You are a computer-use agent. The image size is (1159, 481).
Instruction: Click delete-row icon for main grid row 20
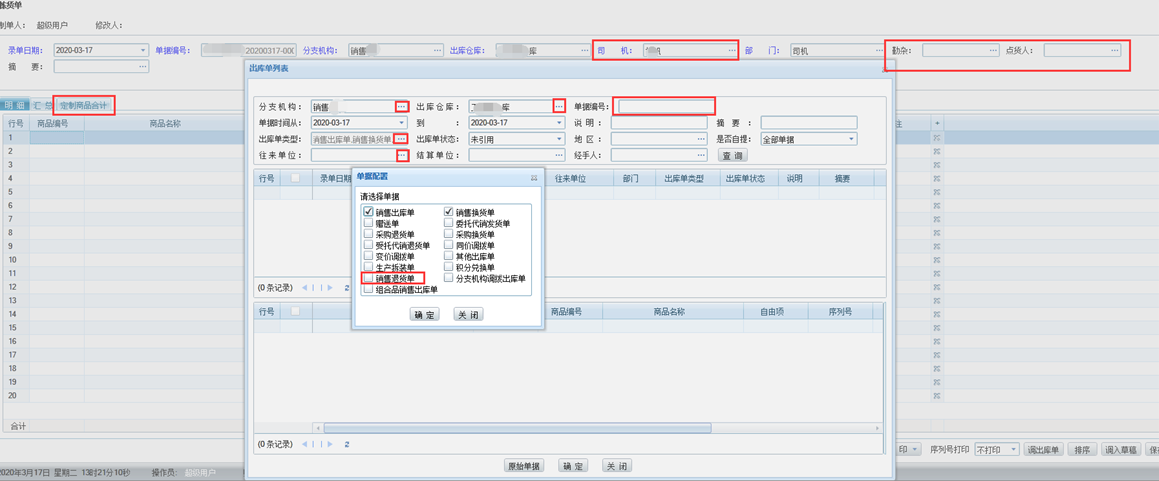(937, 396)
